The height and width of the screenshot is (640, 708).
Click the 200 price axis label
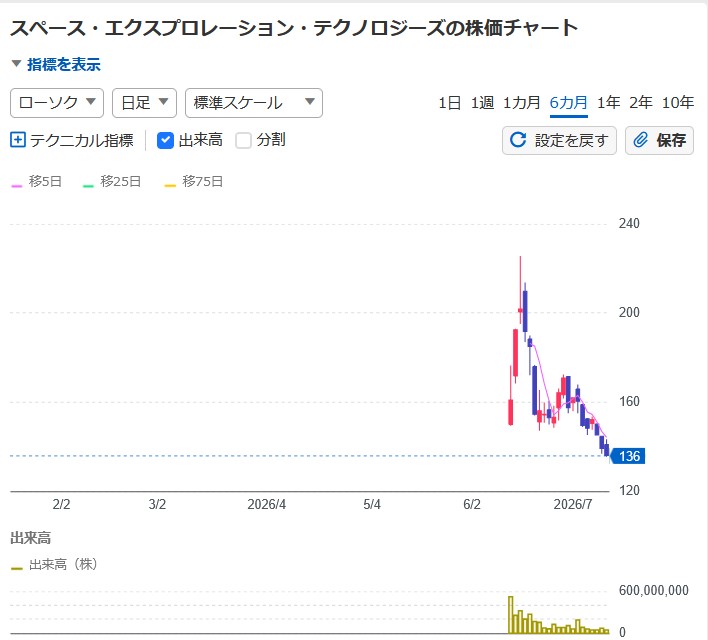629,313
